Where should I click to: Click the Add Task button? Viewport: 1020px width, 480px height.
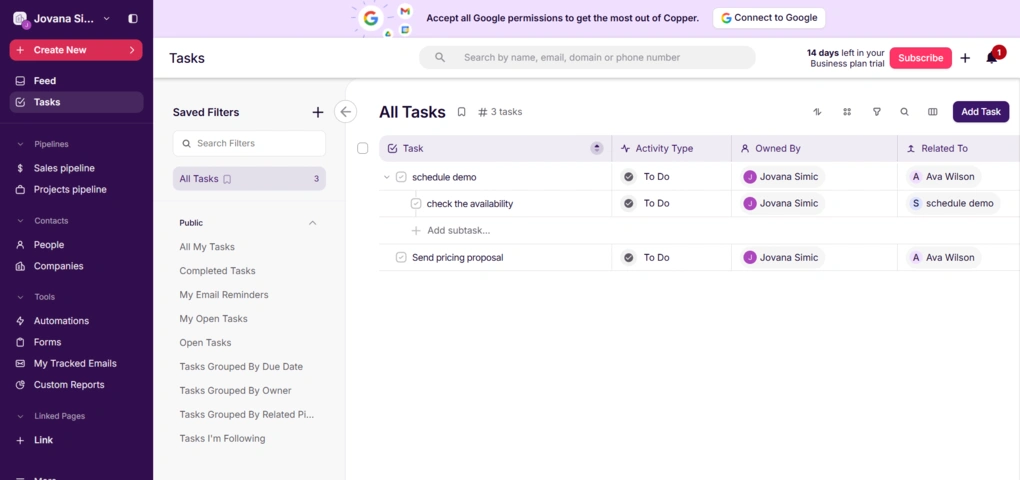[981, 112]
